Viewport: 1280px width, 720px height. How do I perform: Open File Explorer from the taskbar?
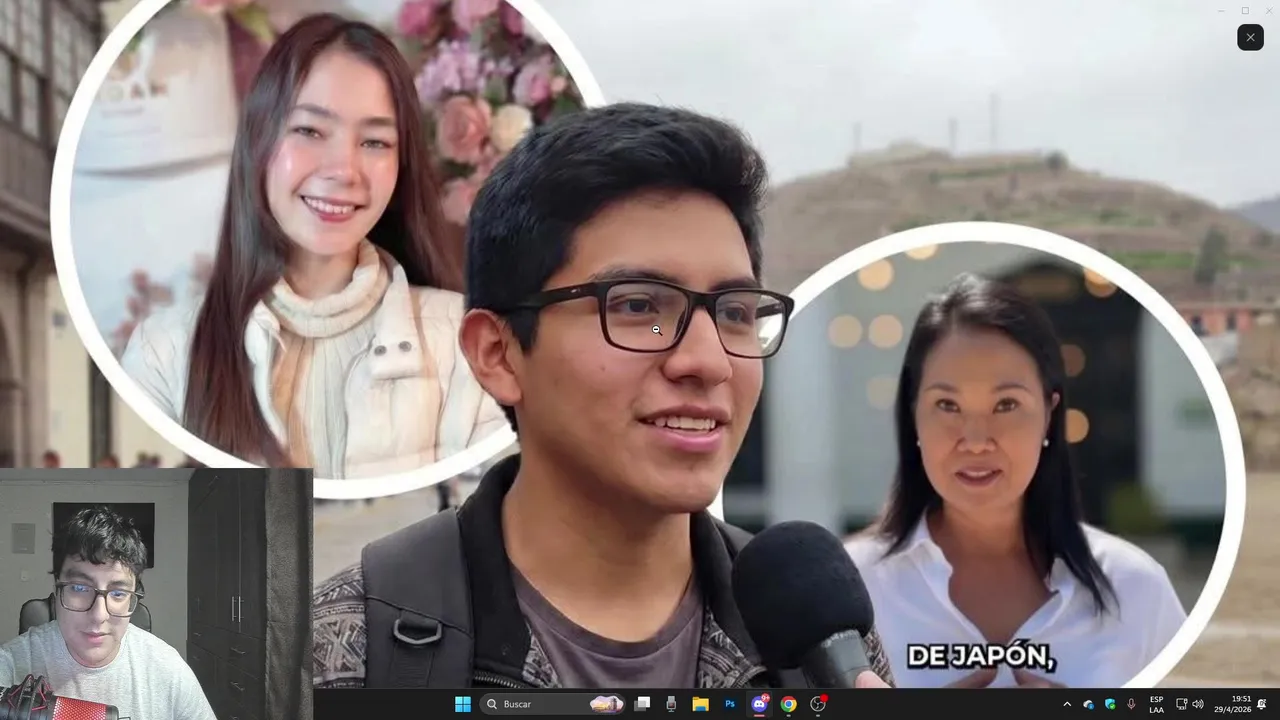coord(700,704)
